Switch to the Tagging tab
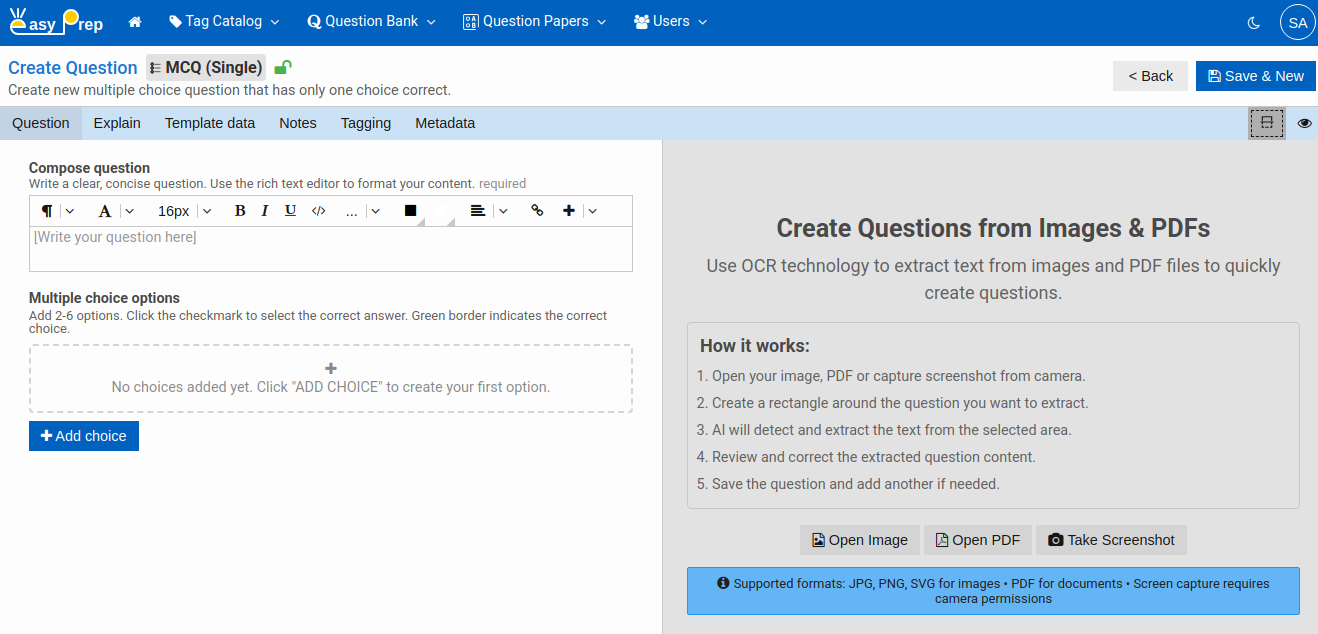The image size is (1318, 634). pos(365,123)
